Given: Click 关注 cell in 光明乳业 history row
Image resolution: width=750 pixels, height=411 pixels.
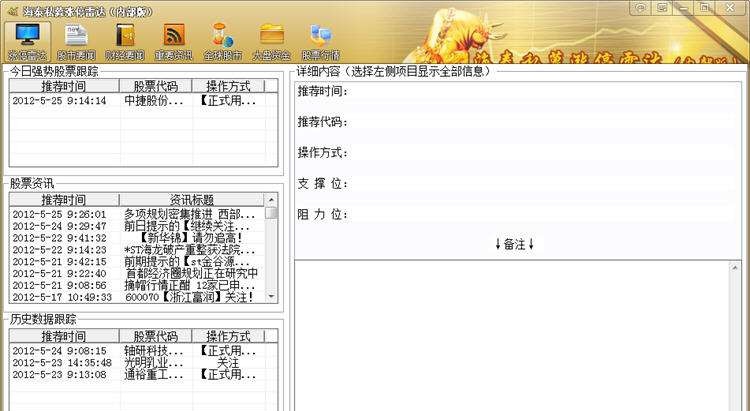Looking at the screenshot, I should tap(228, 363).
